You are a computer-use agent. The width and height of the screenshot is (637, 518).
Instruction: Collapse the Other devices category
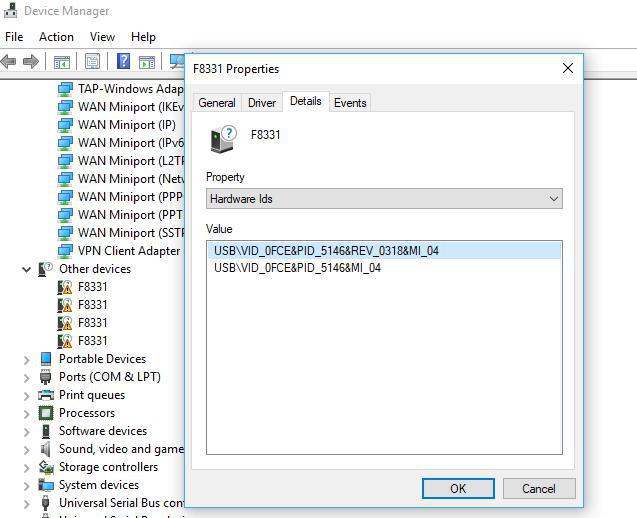[26, 269]
